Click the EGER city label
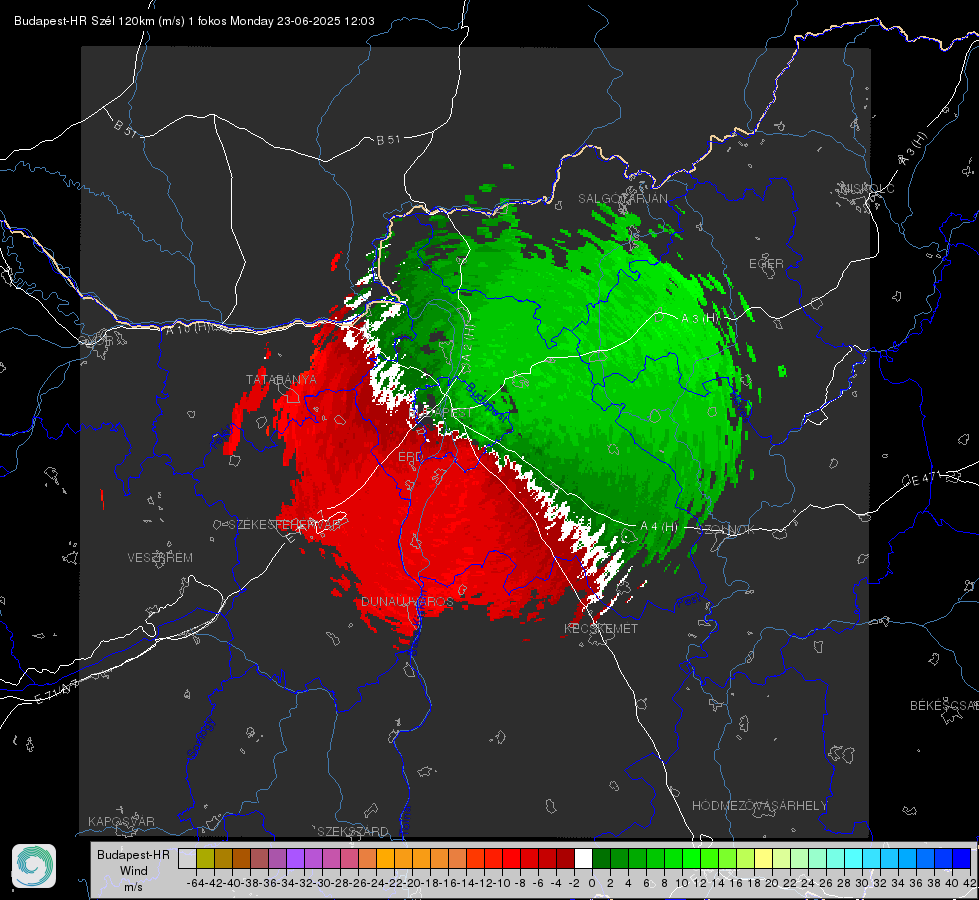Viewport: 979px width, 900px height. click(x=766, y=264)
